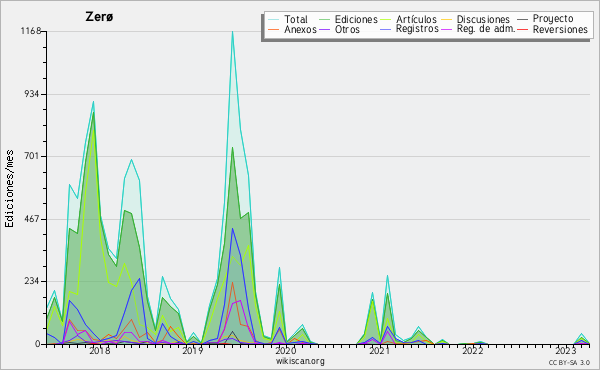
Task: Click the y-axis value 467
Action: (33, 219)
